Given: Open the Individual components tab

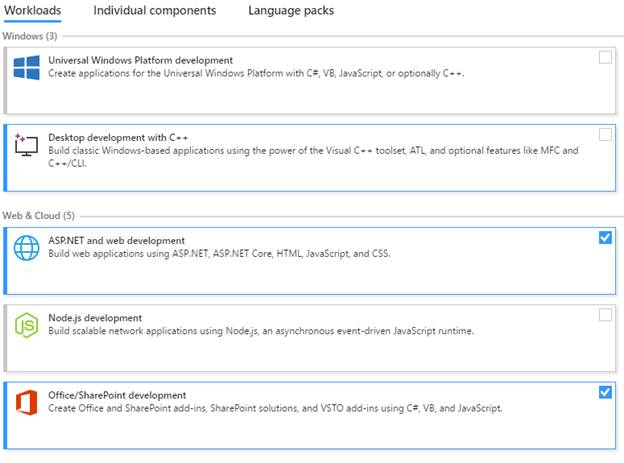Looking at the screenshot, I should point(154,11).
